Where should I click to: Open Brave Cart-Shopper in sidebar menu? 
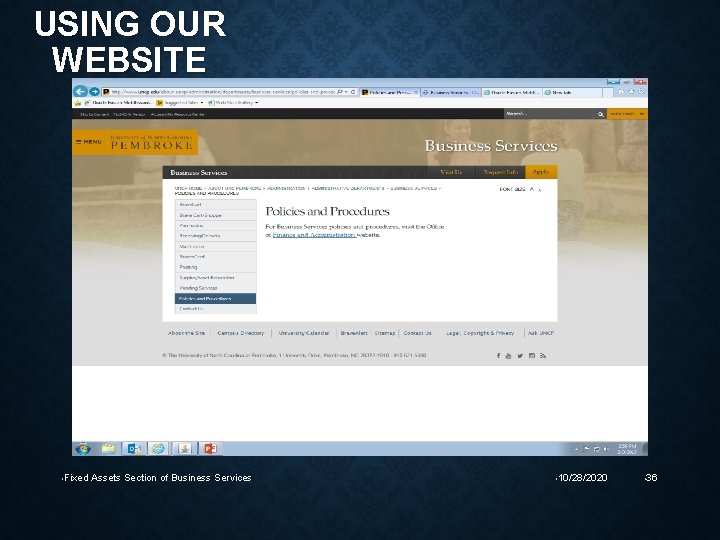215,215
